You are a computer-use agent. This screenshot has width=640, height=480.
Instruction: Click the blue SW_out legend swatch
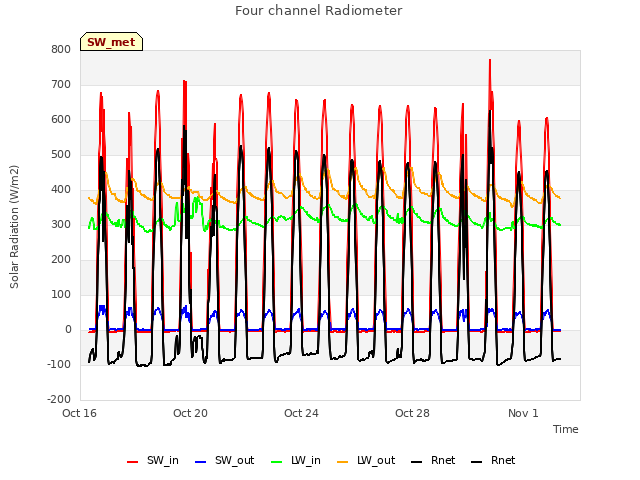point(200,462)
